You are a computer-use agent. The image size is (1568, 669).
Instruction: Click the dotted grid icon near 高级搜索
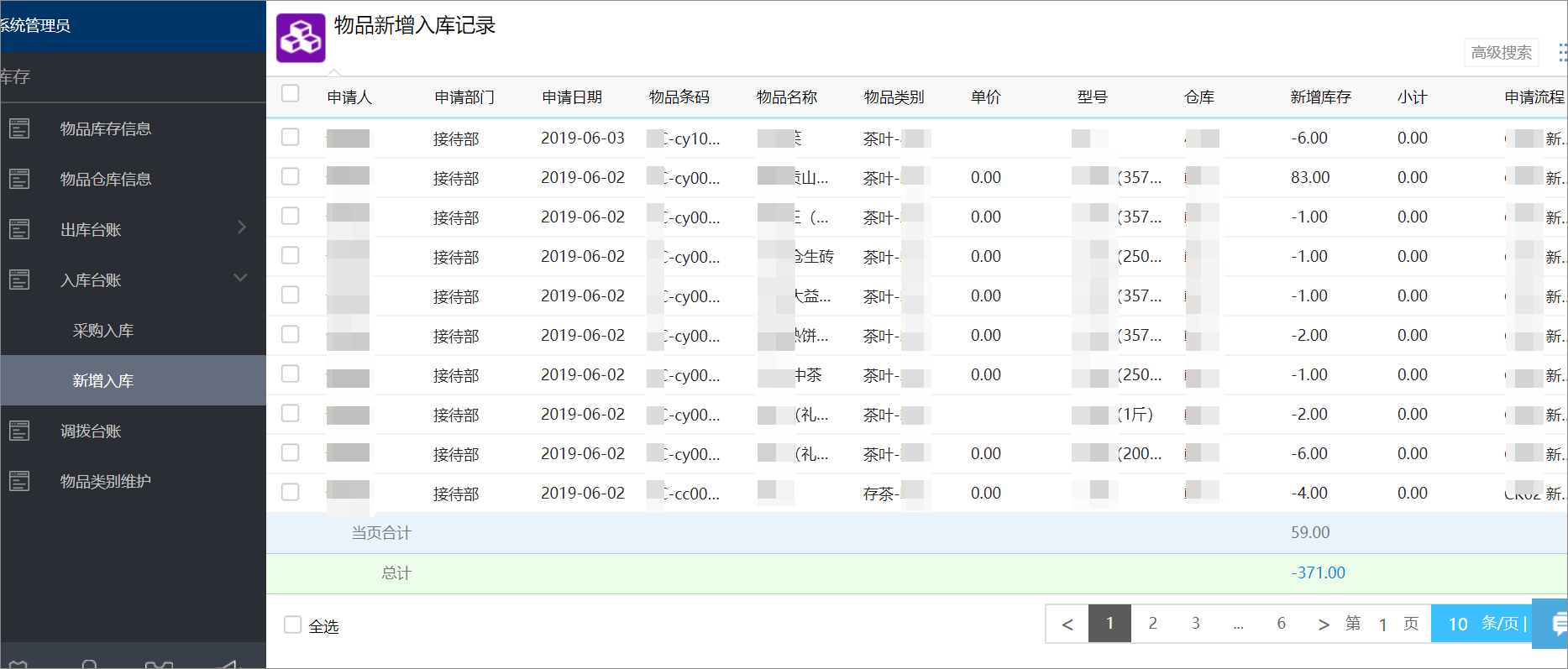(x=1562, y=53)
